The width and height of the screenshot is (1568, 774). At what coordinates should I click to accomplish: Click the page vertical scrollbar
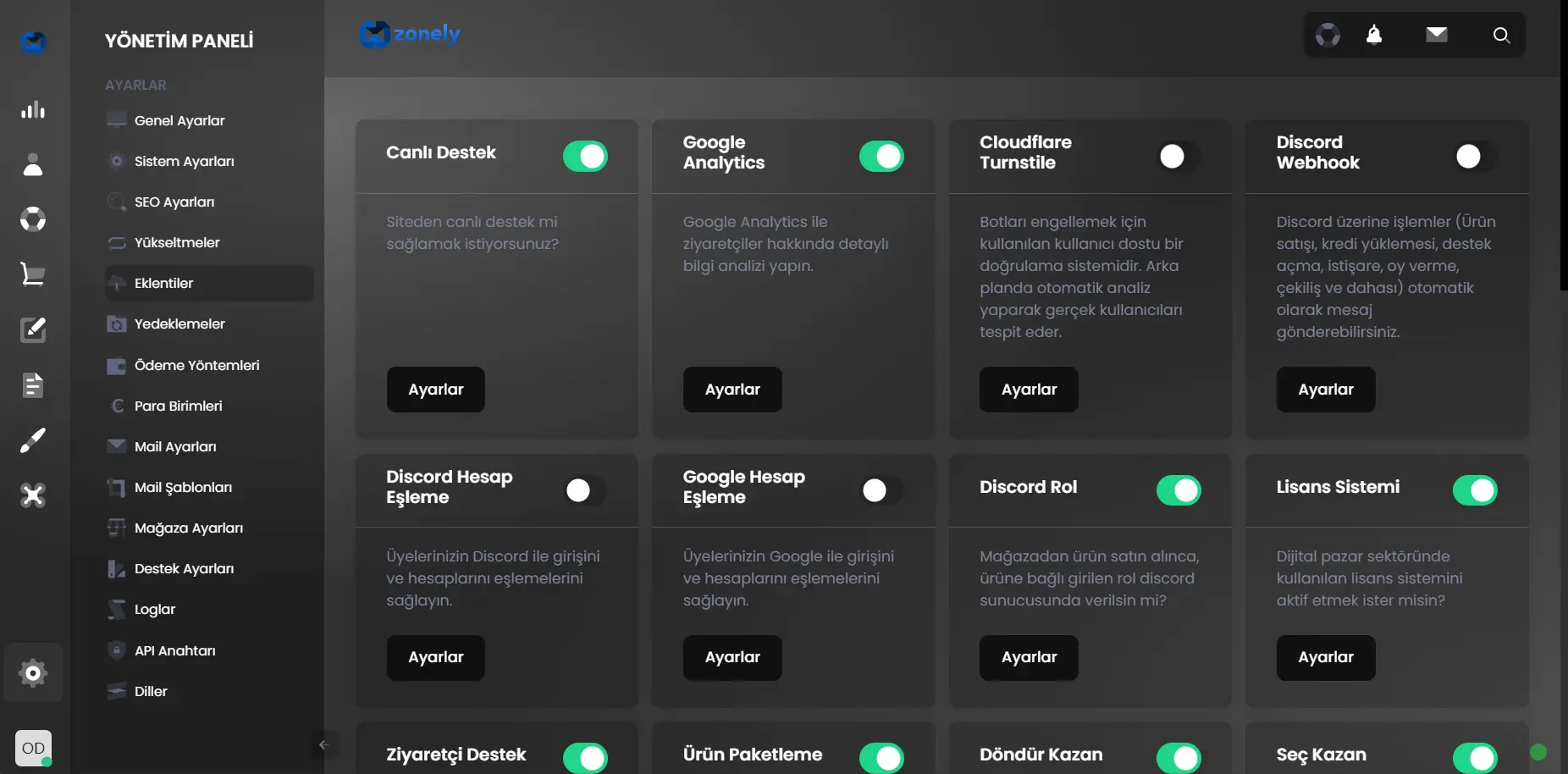coord(1564,145)
